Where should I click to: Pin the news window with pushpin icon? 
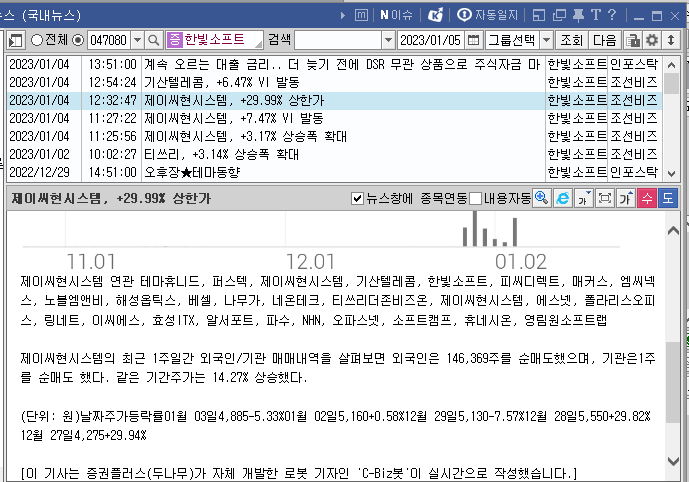(x=578, y=15)
